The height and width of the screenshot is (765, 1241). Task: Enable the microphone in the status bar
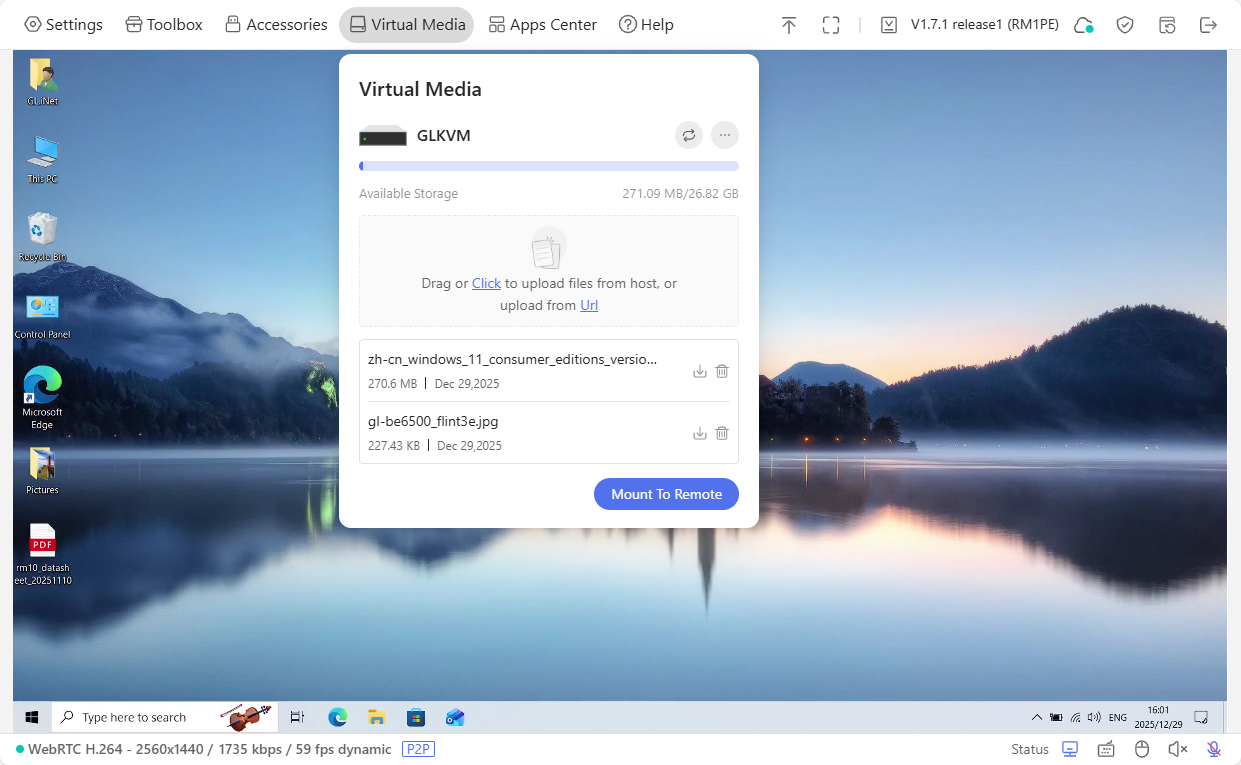pos(1213,748)
